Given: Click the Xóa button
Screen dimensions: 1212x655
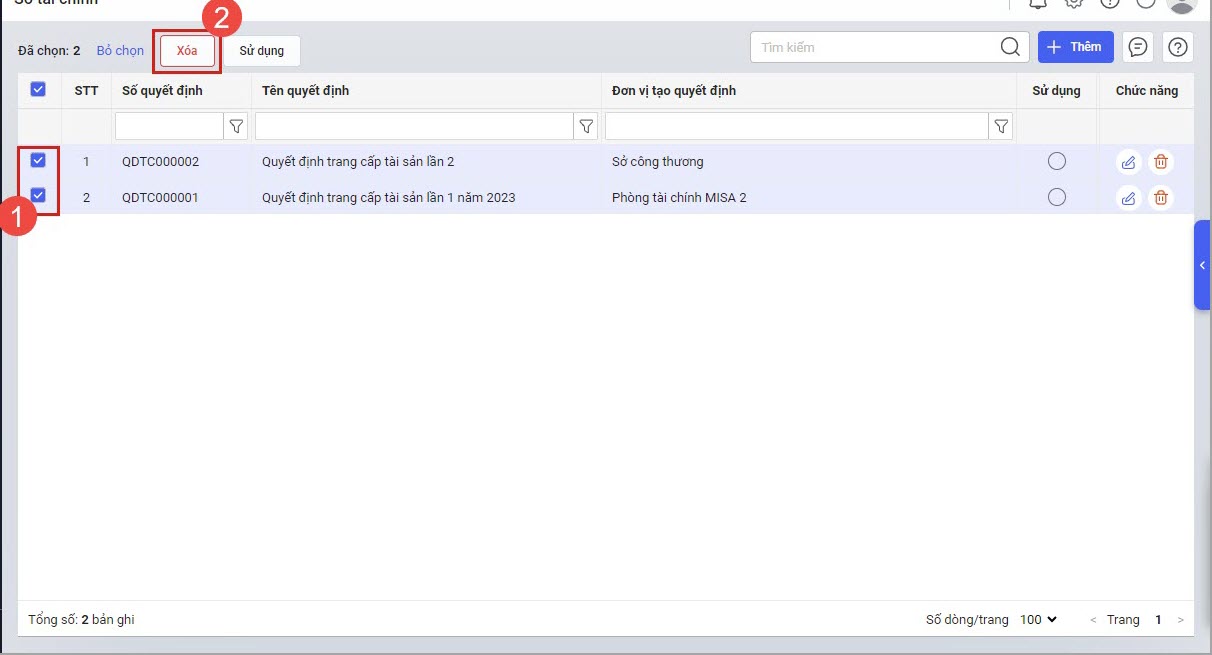Looking at the screenshot, I should tap(187, 51).
